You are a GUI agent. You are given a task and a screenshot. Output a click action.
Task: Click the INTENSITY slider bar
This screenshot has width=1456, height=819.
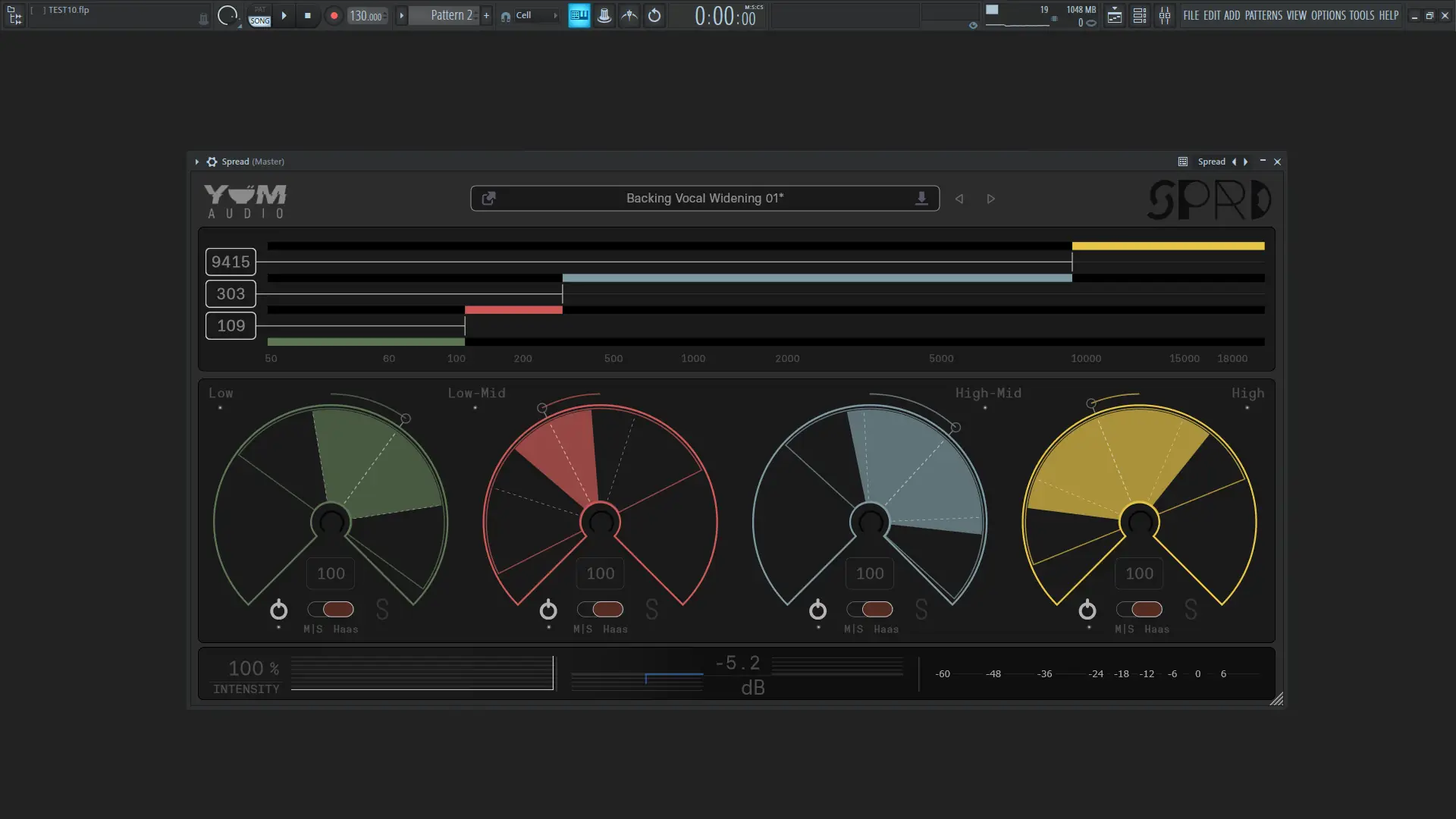pyautogui.click(x=422, y=673)
